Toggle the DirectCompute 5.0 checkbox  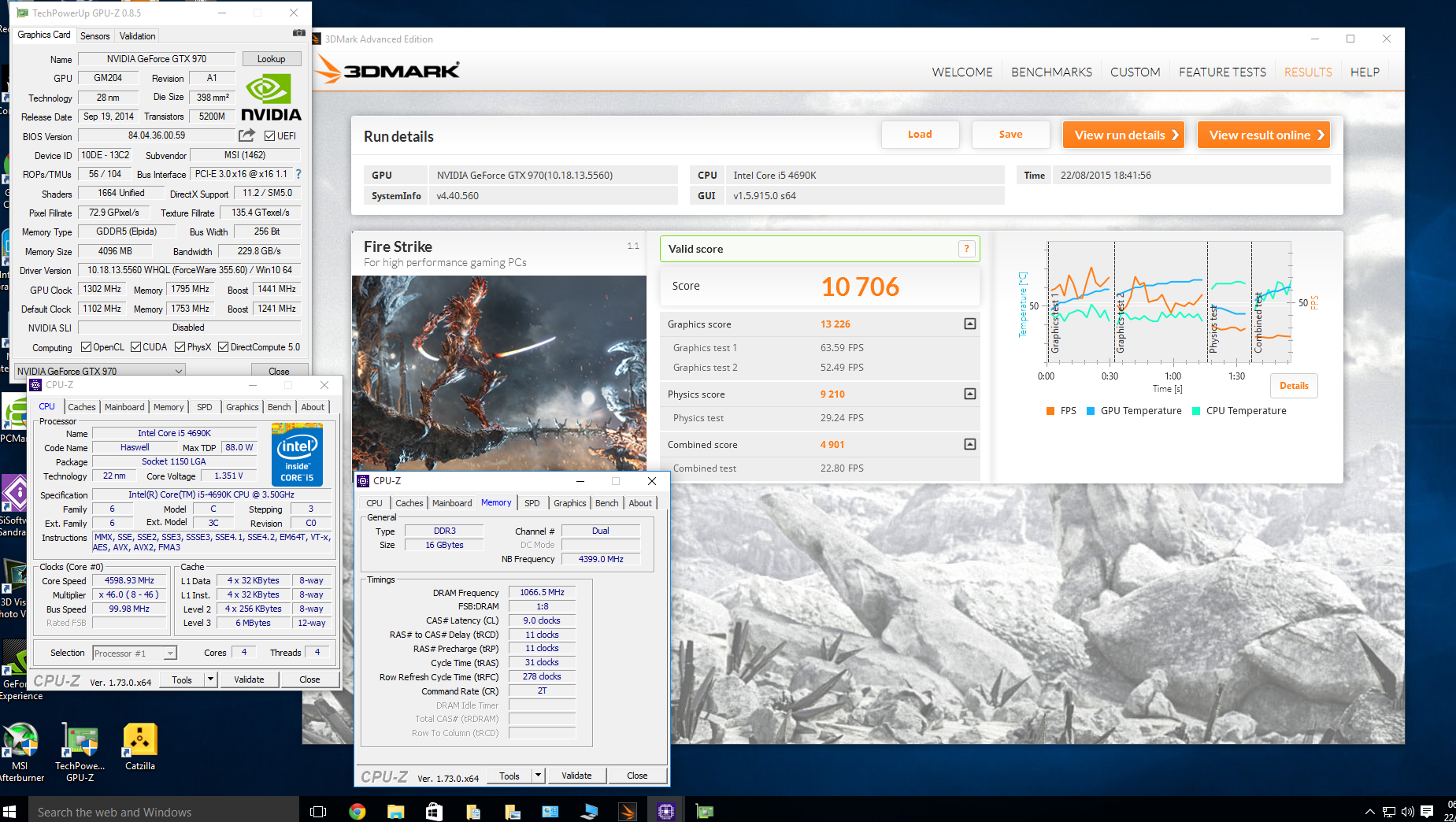[223, 347]
